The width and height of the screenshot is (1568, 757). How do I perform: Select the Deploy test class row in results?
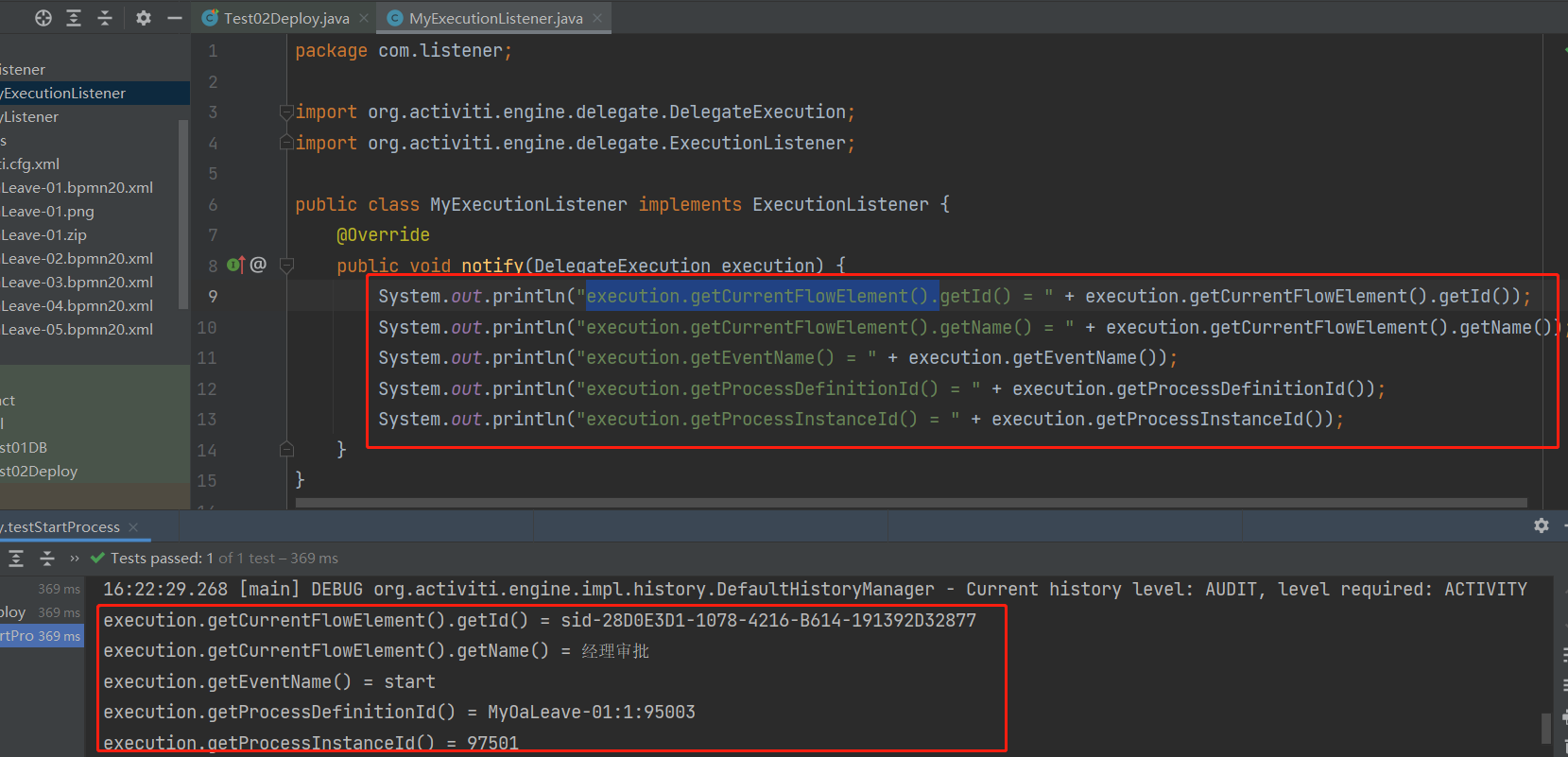(42, 612)
